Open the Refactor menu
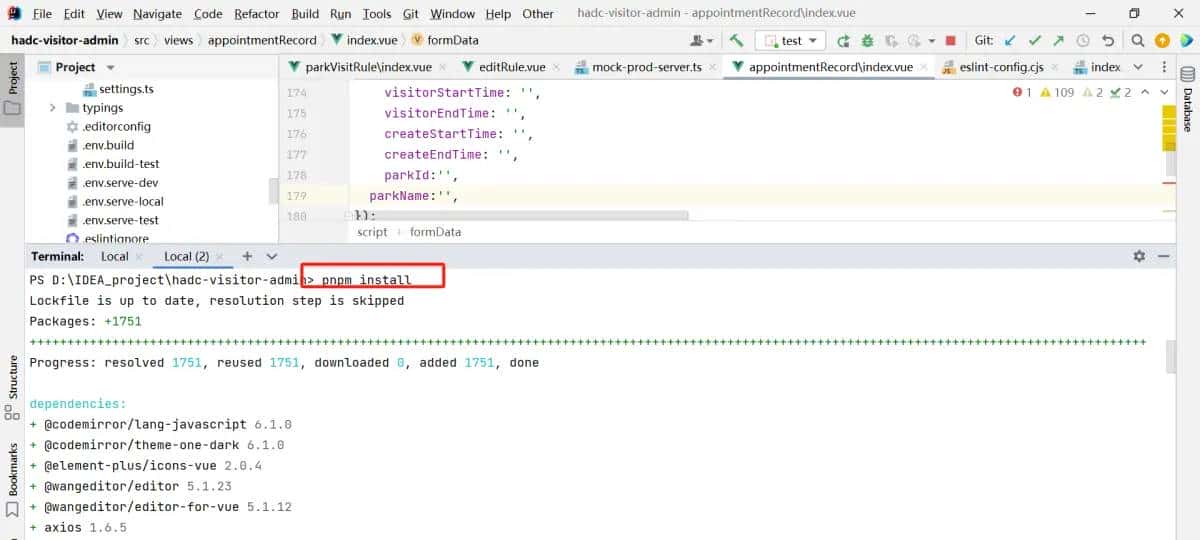Screen dimensions: 1200x540 257,14
